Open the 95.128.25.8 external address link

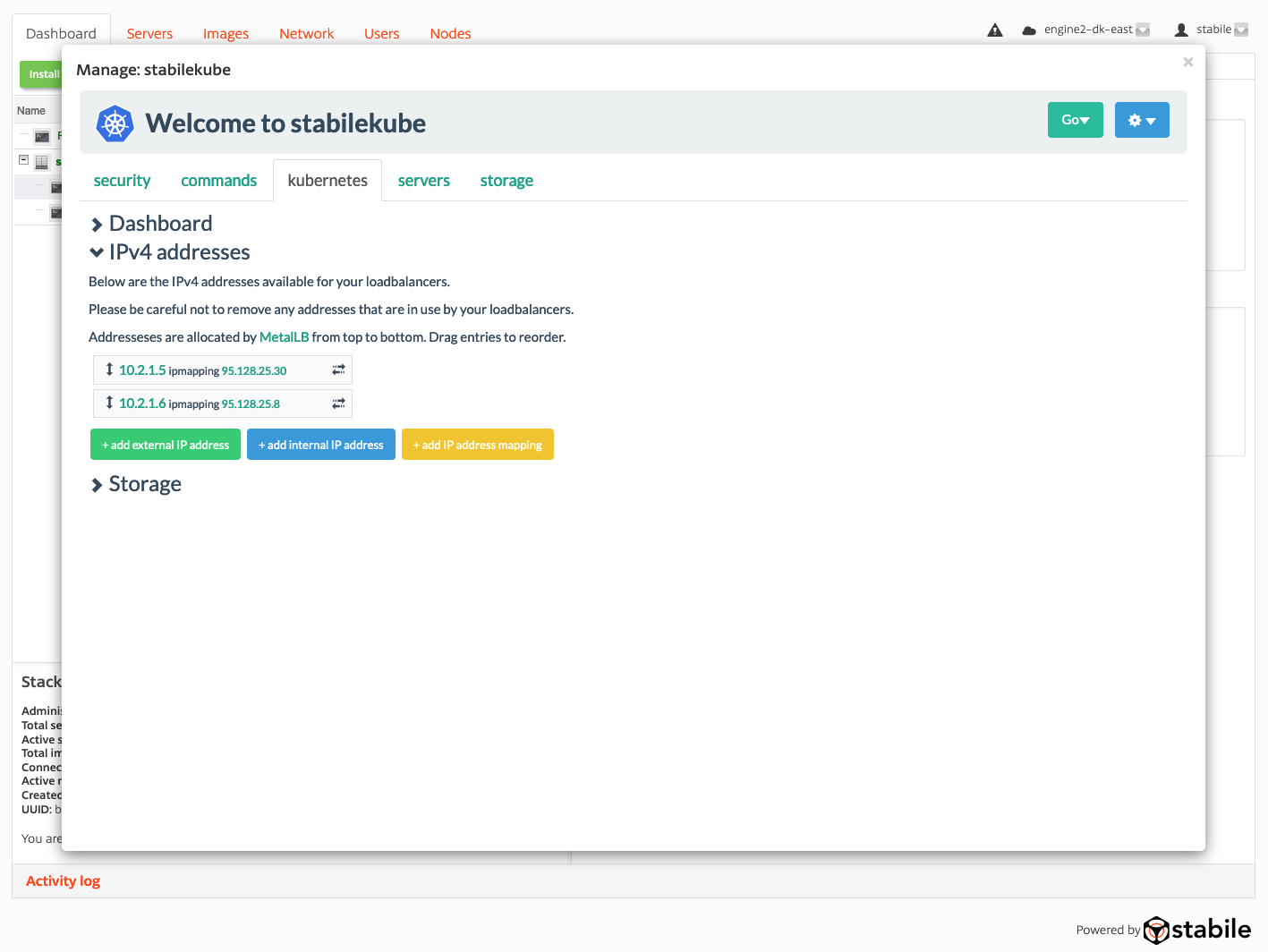click(x=251, y=404)
